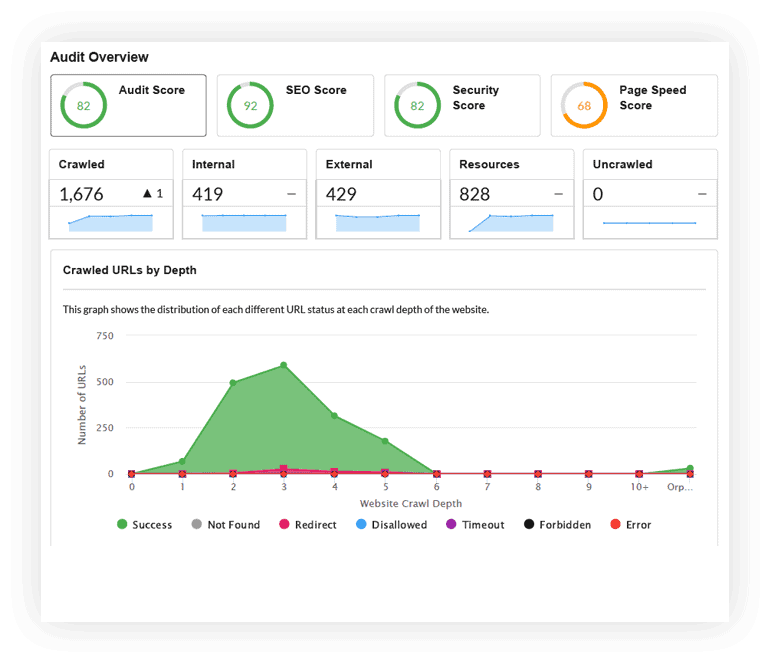Click the SEO Score circular gauge showing 92
This screenshot has width=772, height=664.
click(x=250, y=106)
